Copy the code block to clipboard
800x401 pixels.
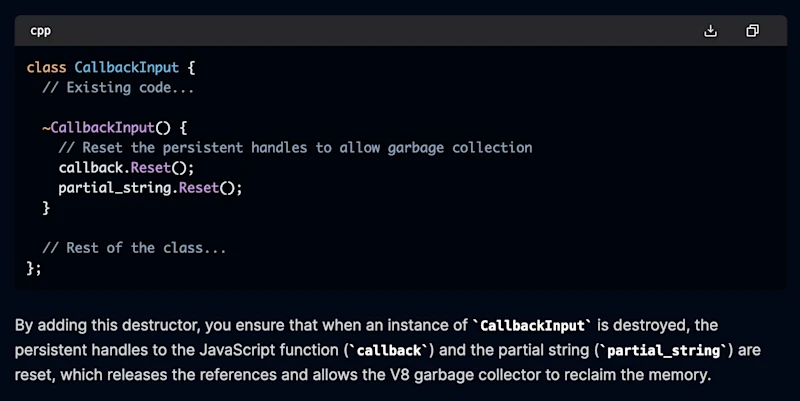point(752,31)
